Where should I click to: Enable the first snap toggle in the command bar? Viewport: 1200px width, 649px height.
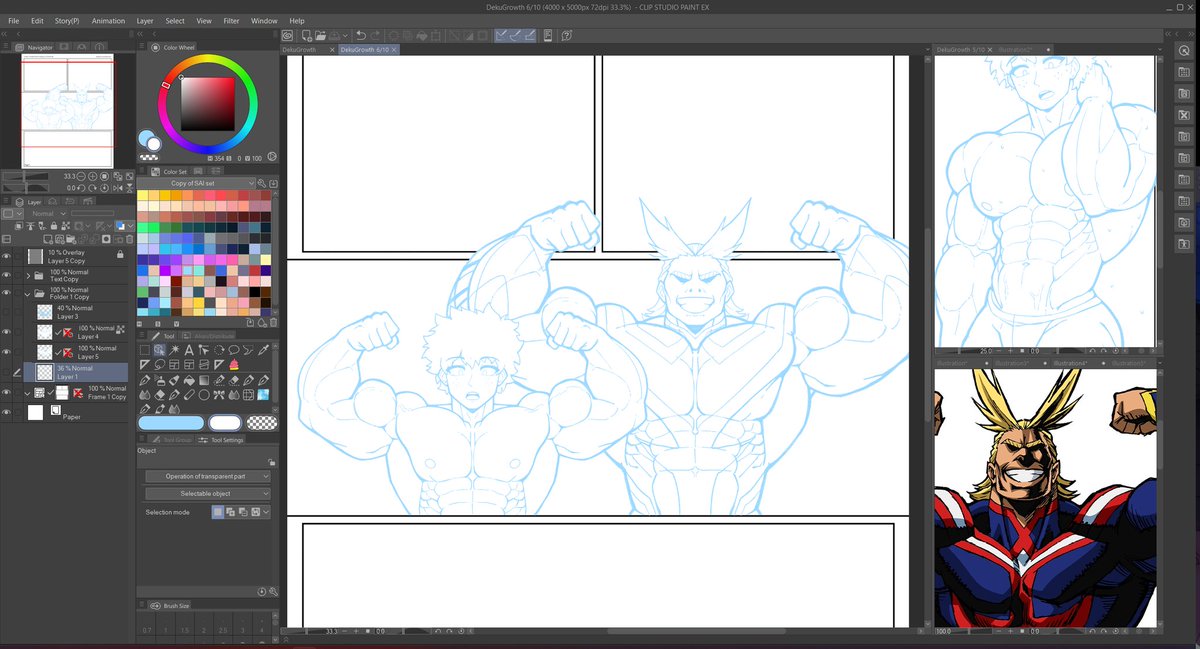(x=501, y=36)
